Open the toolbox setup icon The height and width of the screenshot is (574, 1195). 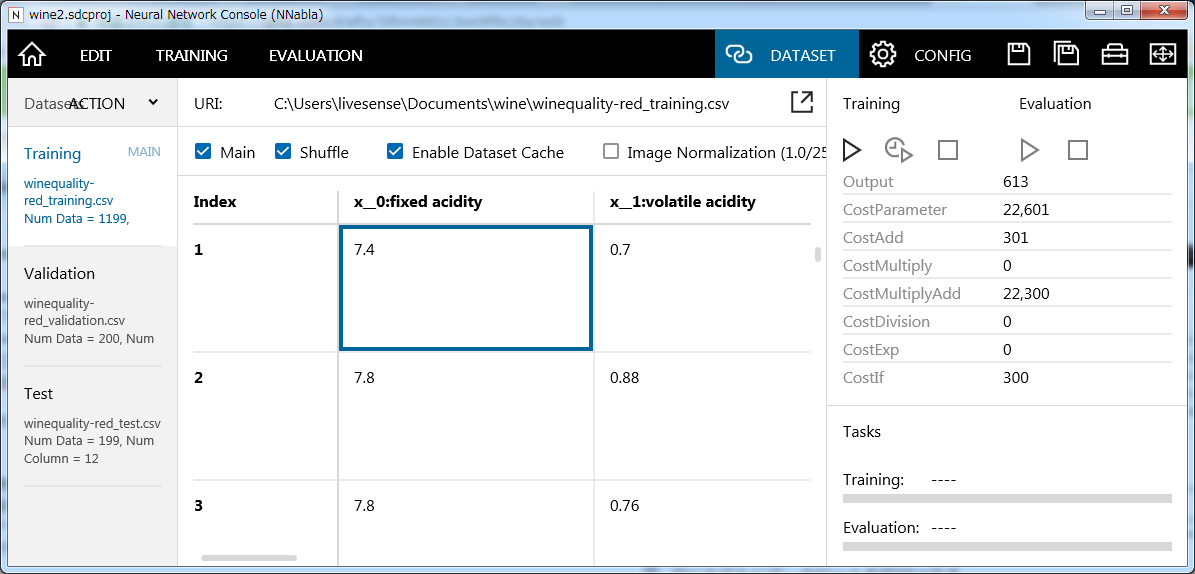[1114, 55]
